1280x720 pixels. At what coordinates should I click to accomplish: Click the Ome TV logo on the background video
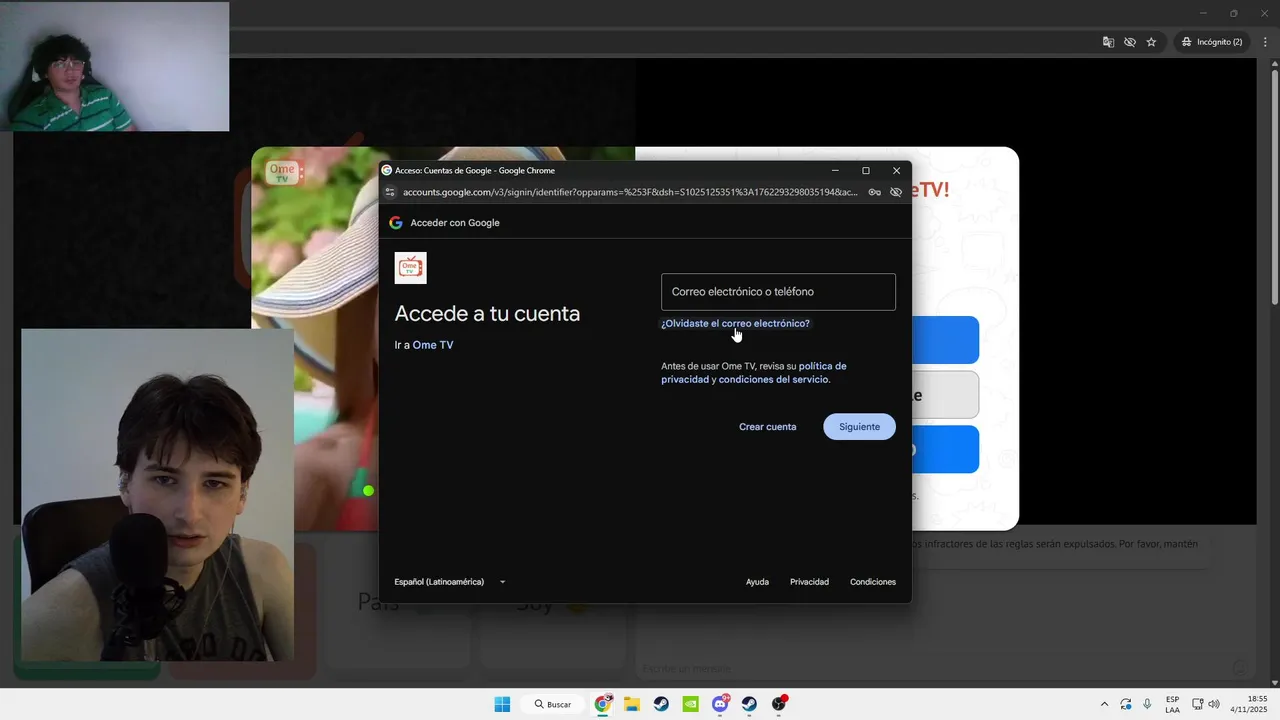click(x=283, y=171)
